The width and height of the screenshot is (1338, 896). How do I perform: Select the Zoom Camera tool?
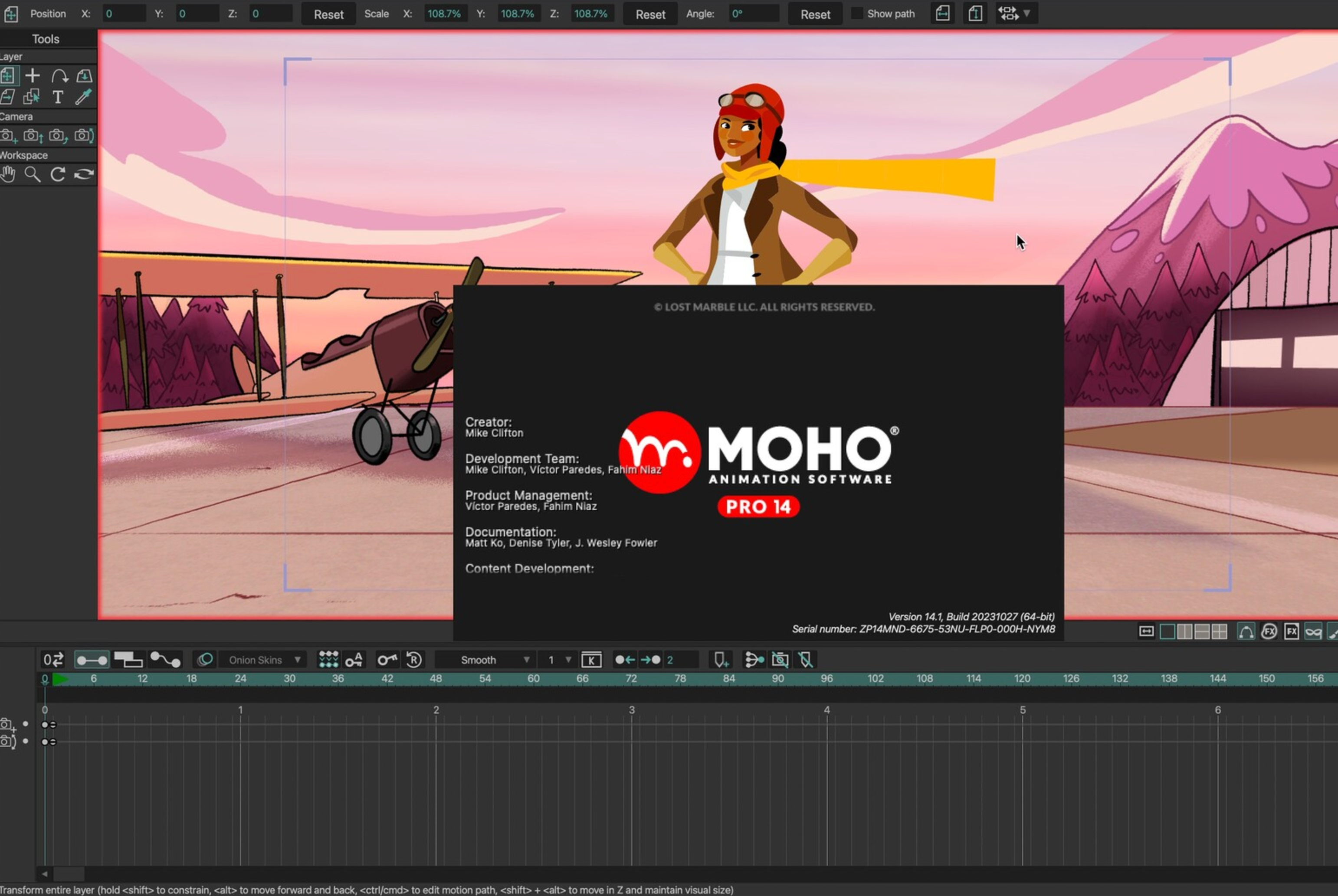33,136
